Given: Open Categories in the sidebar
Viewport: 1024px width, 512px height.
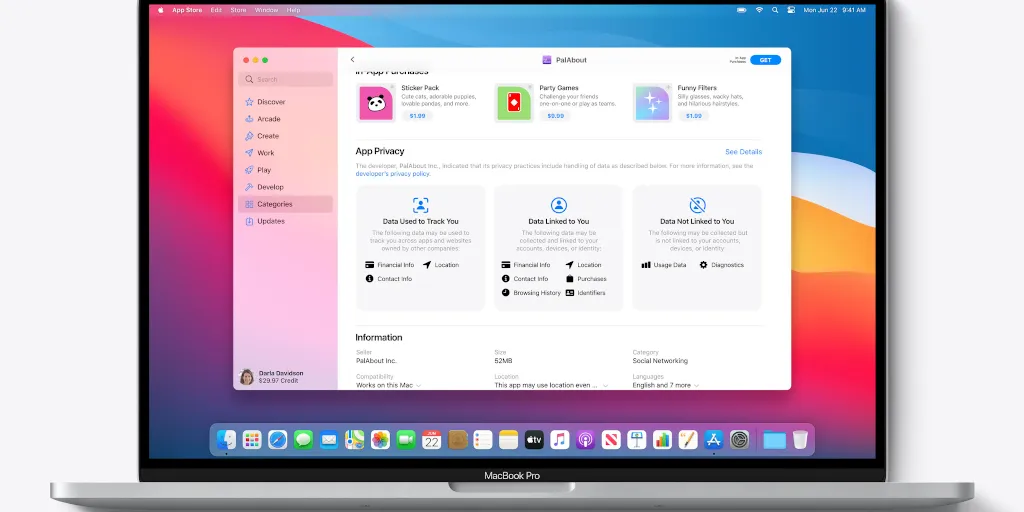Looking at the screenshot, I should click(x=285, y=204).
